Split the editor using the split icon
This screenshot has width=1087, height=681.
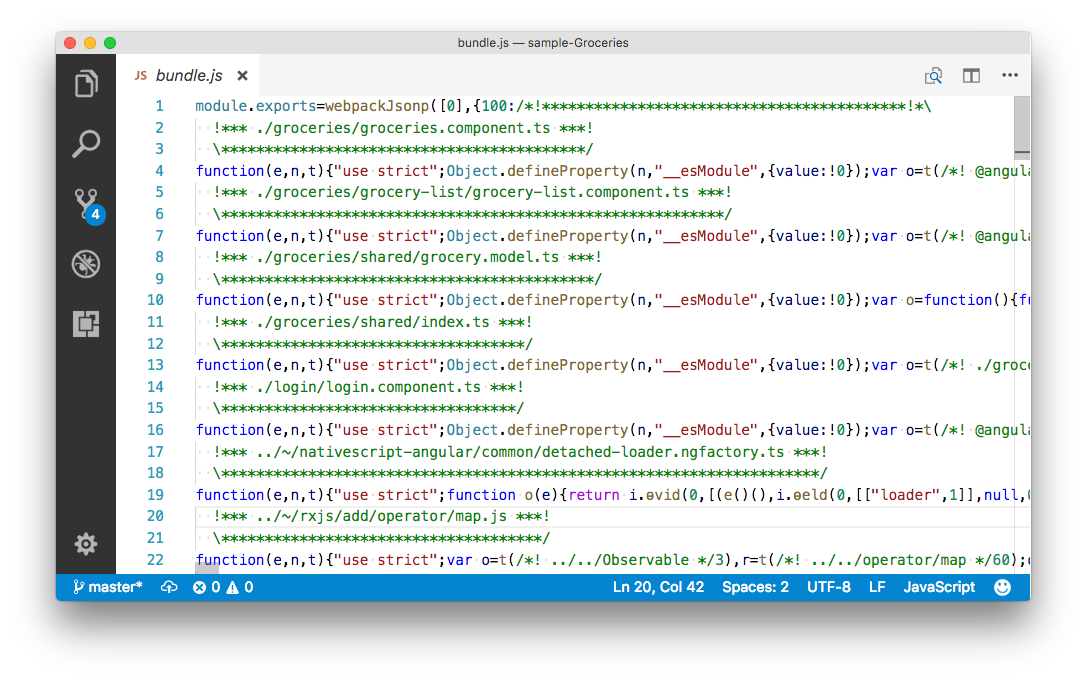pos(971,75)
